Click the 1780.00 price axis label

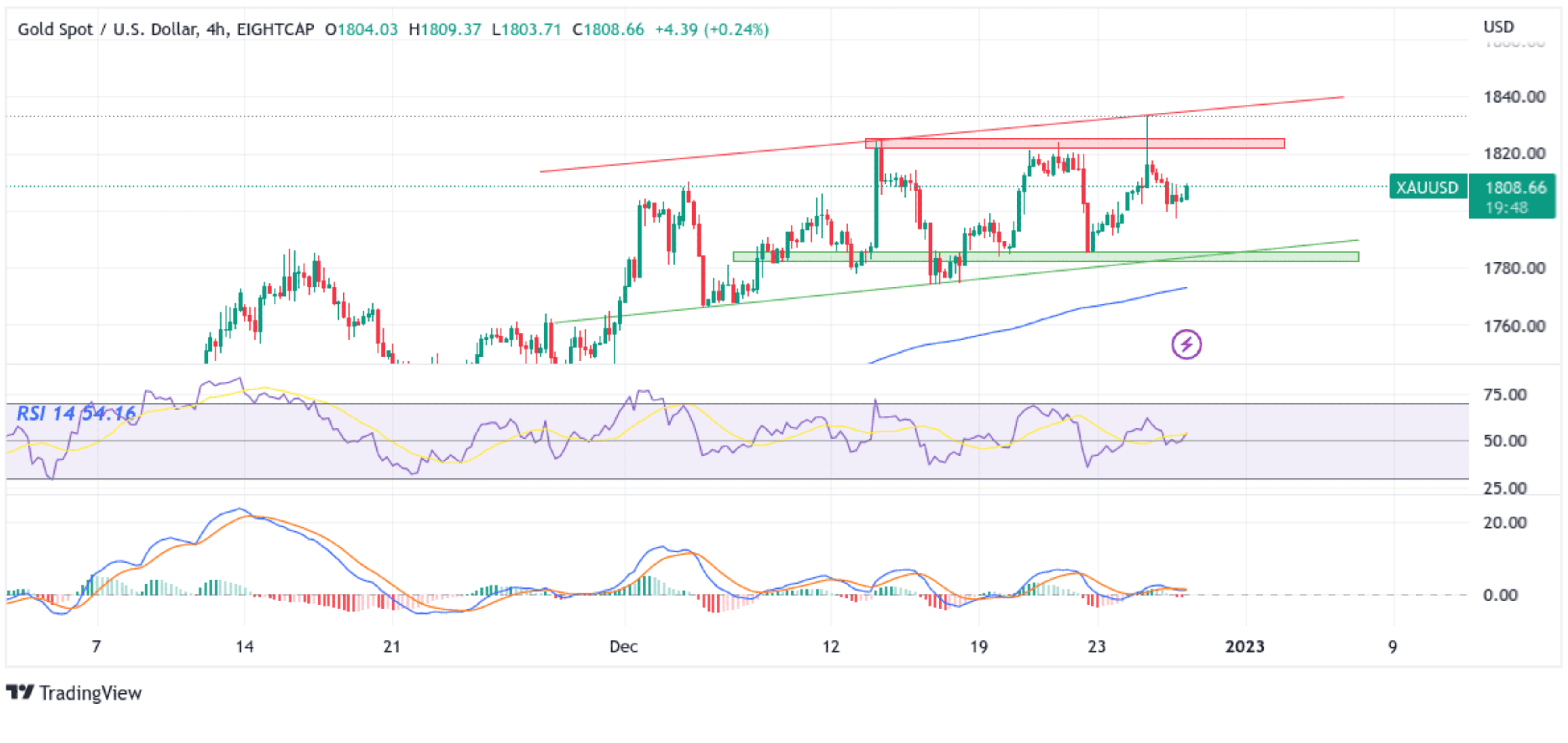[x=1515, y=268]
